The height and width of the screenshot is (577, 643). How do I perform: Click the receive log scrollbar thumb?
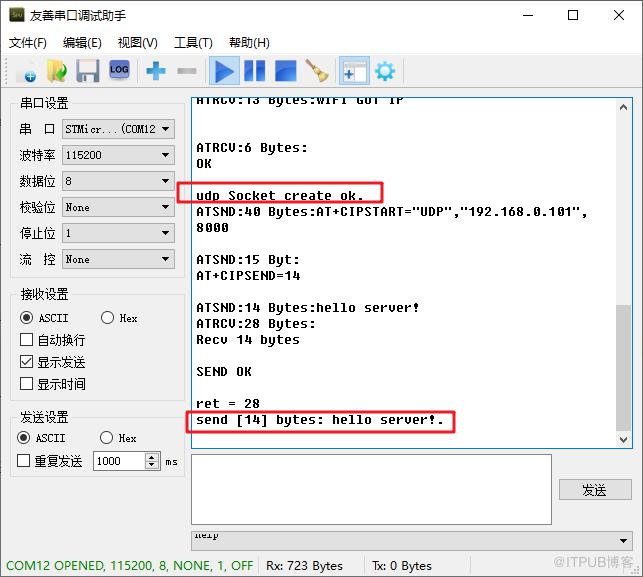point(623,368)
